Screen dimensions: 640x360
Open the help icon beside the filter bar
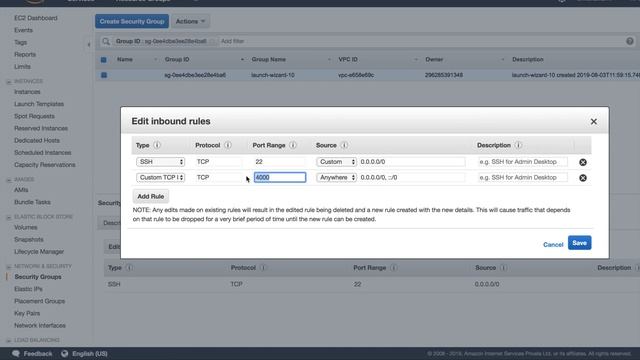[x=630, y=41]
